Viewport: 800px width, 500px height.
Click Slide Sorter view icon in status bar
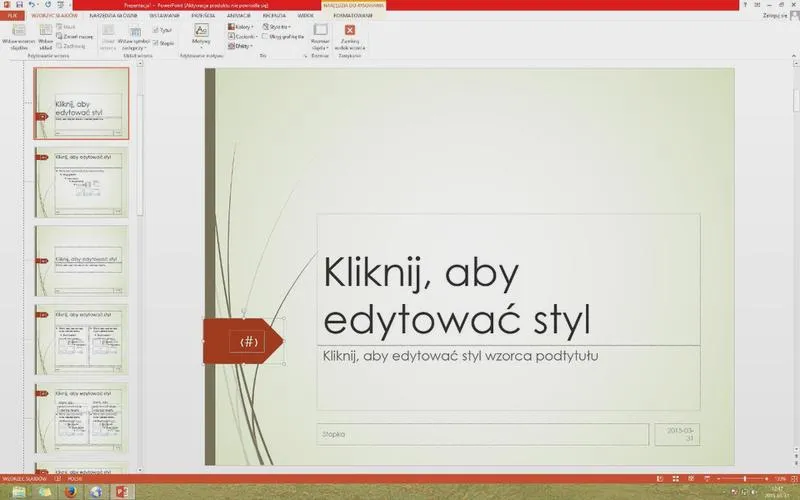coord(676,479)
